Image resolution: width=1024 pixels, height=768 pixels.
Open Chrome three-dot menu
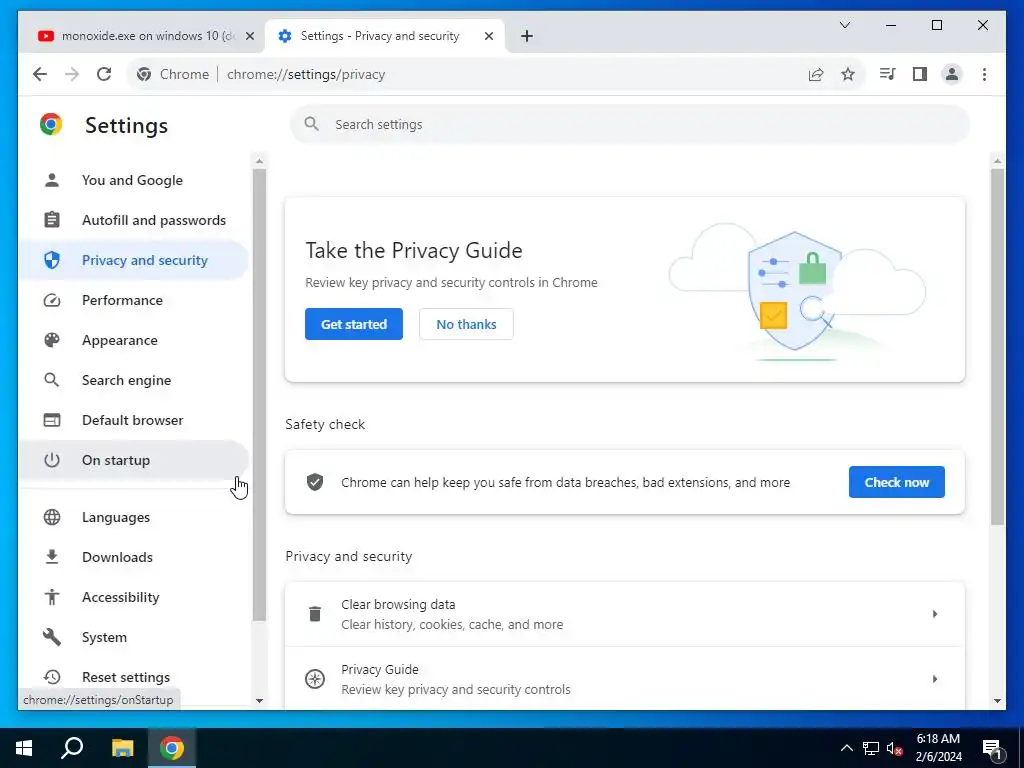984,74
